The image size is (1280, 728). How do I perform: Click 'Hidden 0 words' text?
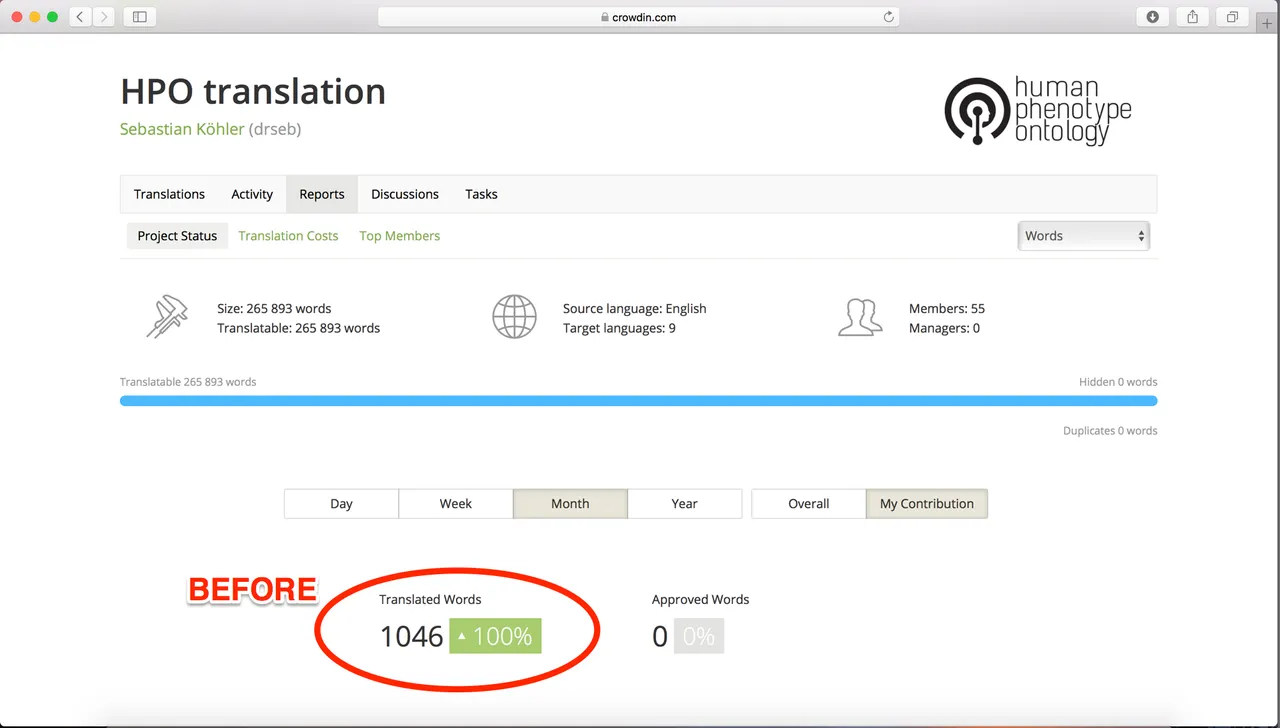point(1118,382)
